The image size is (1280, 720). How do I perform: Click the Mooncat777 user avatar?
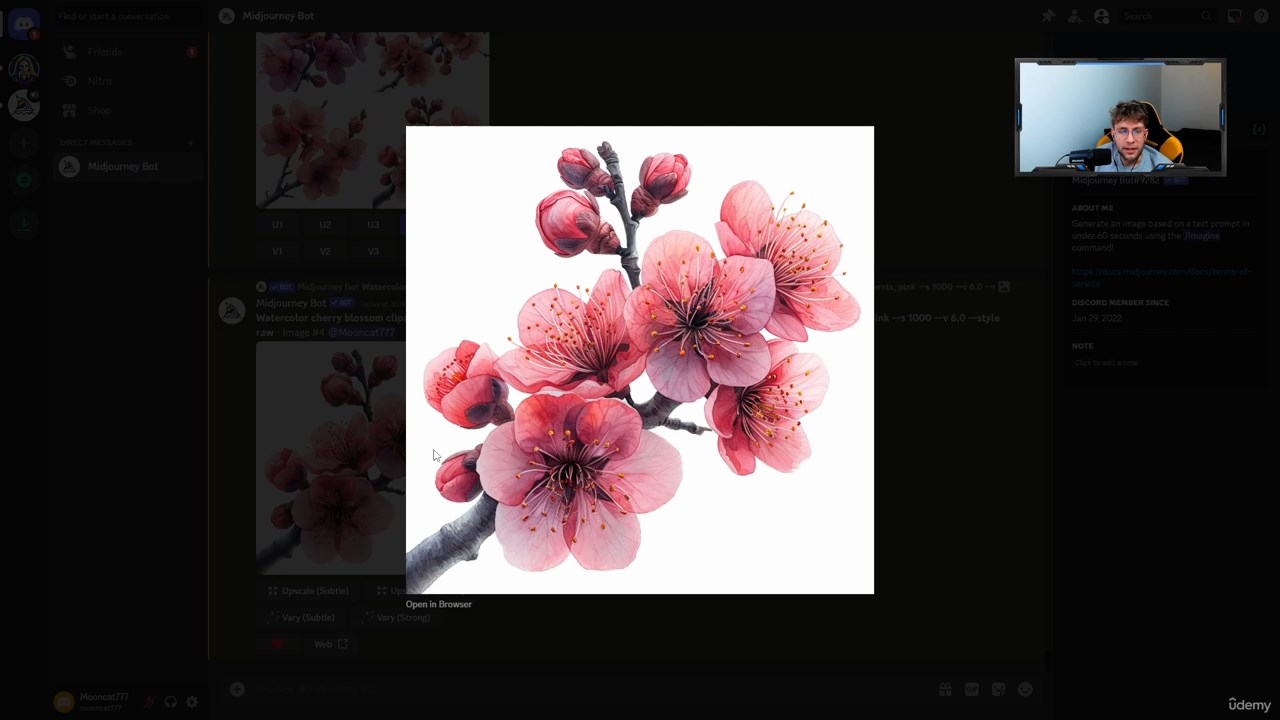point(64,702)
